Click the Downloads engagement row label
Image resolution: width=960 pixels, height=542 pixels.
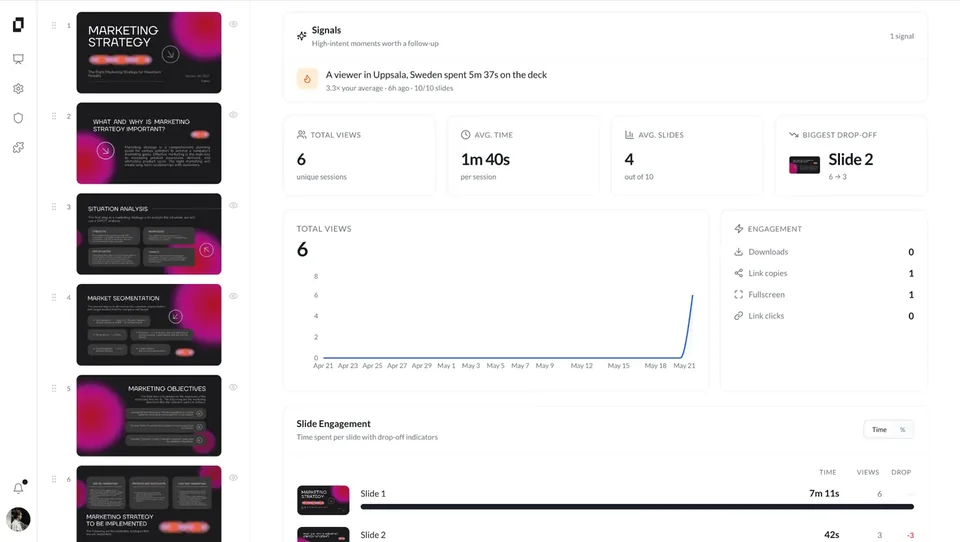point(768,252)
